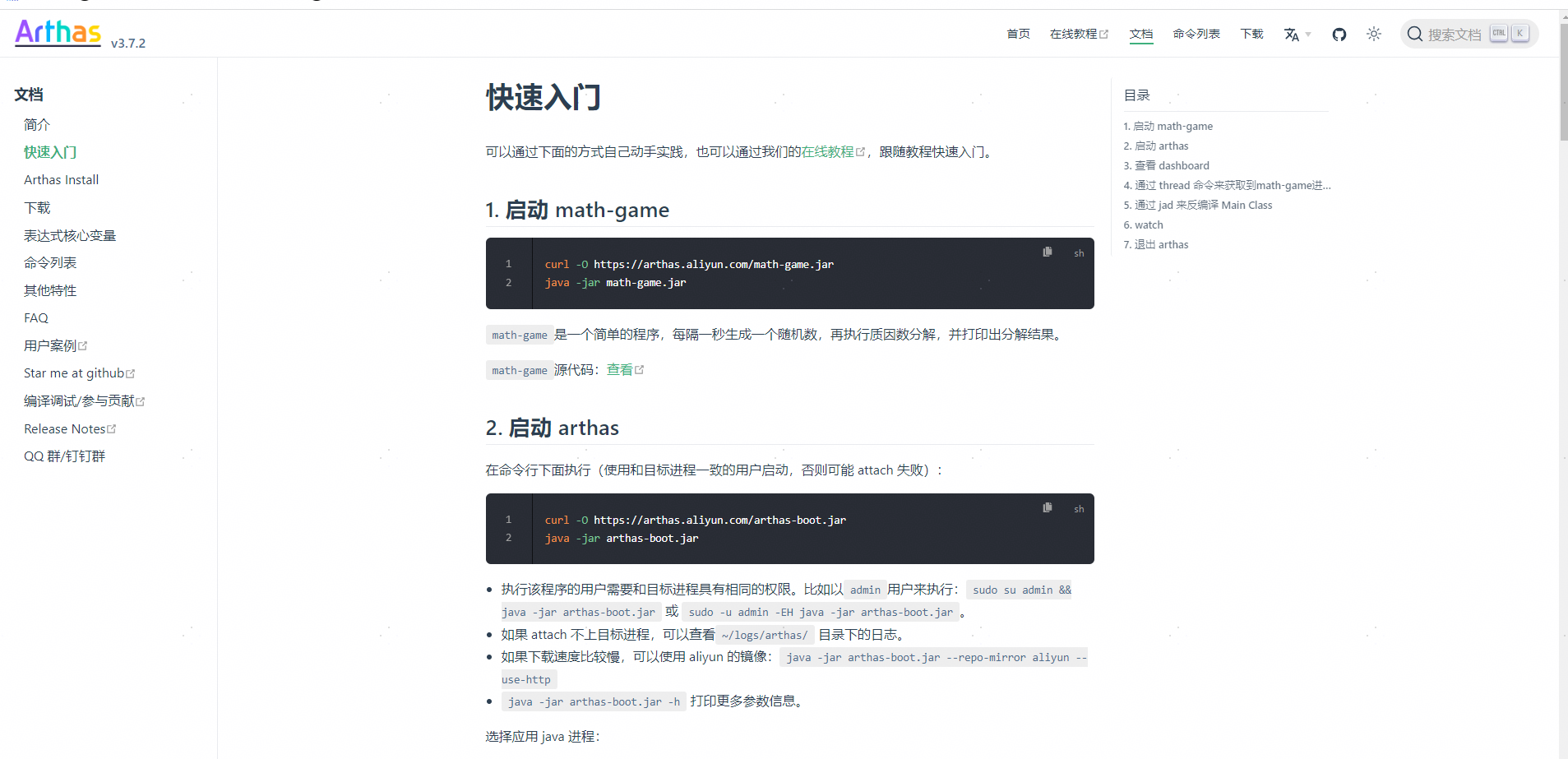Image resolution: width=1568 pixels, height=759 pixels.
Task: Copy the arthas-boot code block
Action: [x=1048, y=507]
